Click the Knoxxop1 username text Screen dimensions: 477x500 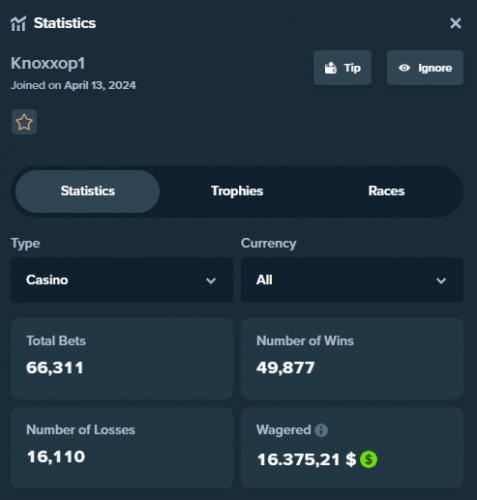point(48,64)
